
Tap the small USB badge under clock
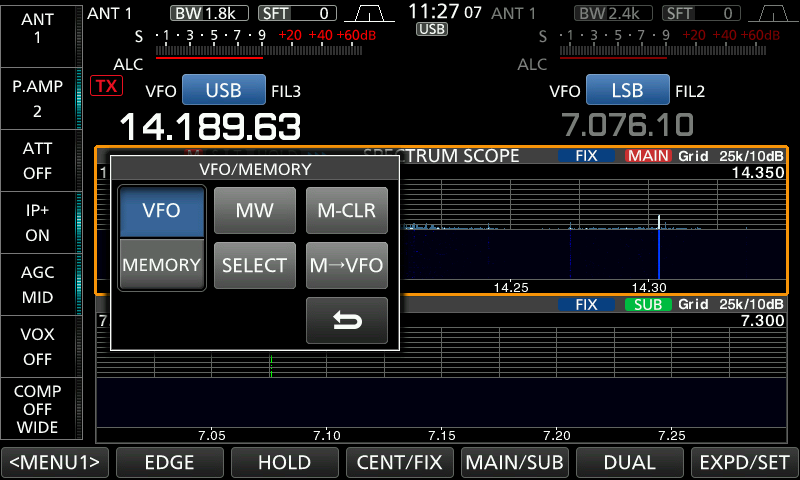[432, 30]
